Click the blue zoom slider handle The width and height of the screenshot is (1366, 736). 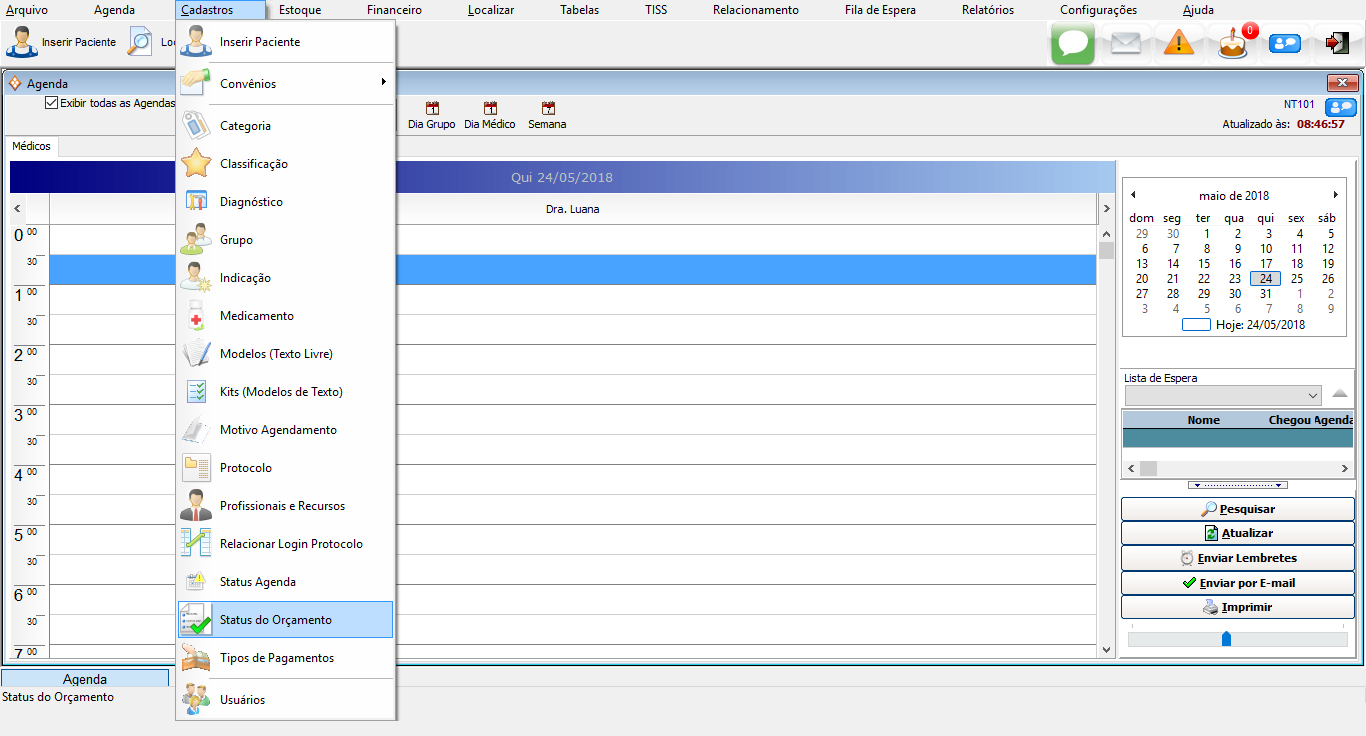[x=1226, y=638]
